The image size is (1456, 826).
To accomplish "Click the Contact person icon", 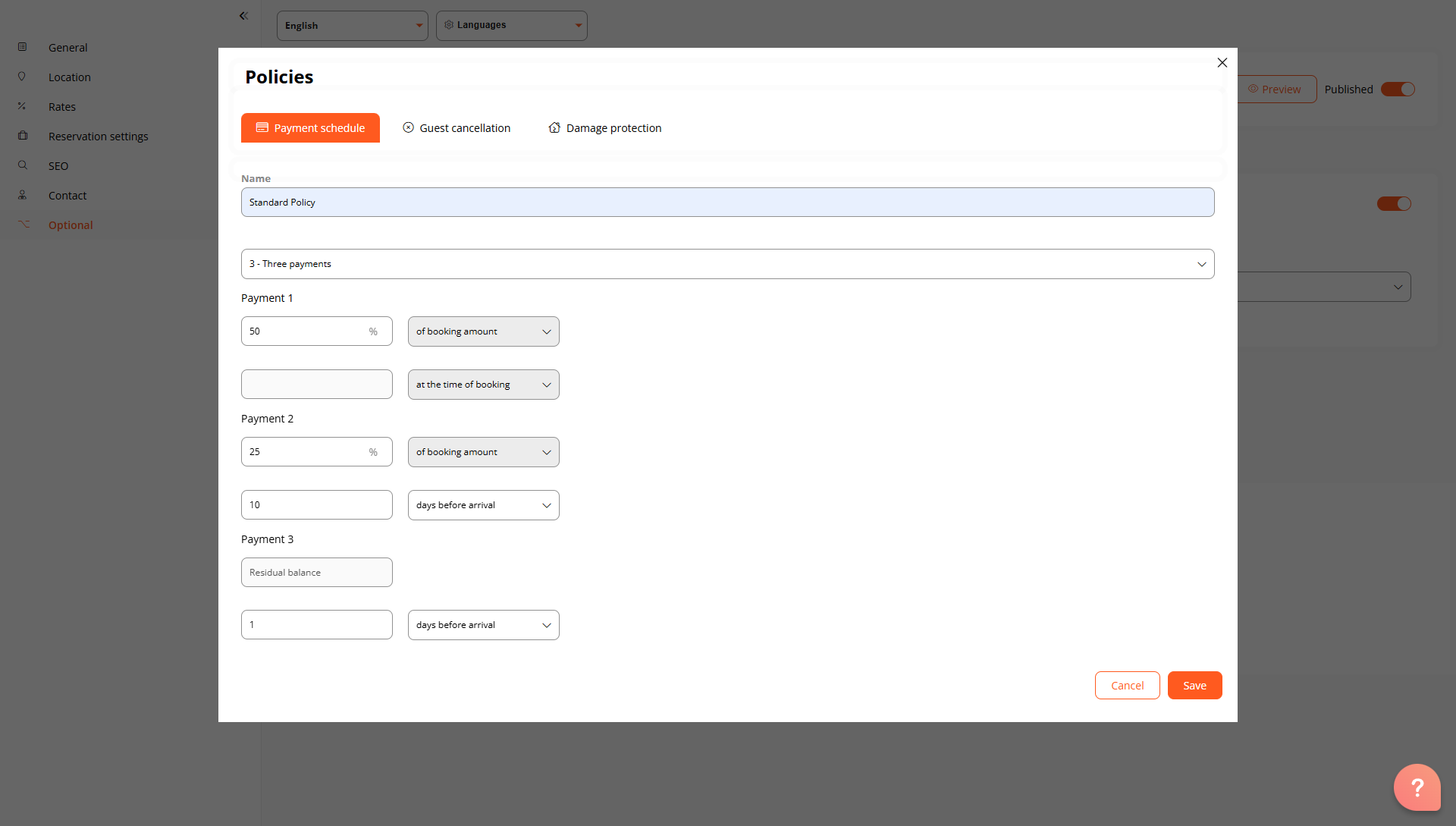I will [x=23, y=195].
